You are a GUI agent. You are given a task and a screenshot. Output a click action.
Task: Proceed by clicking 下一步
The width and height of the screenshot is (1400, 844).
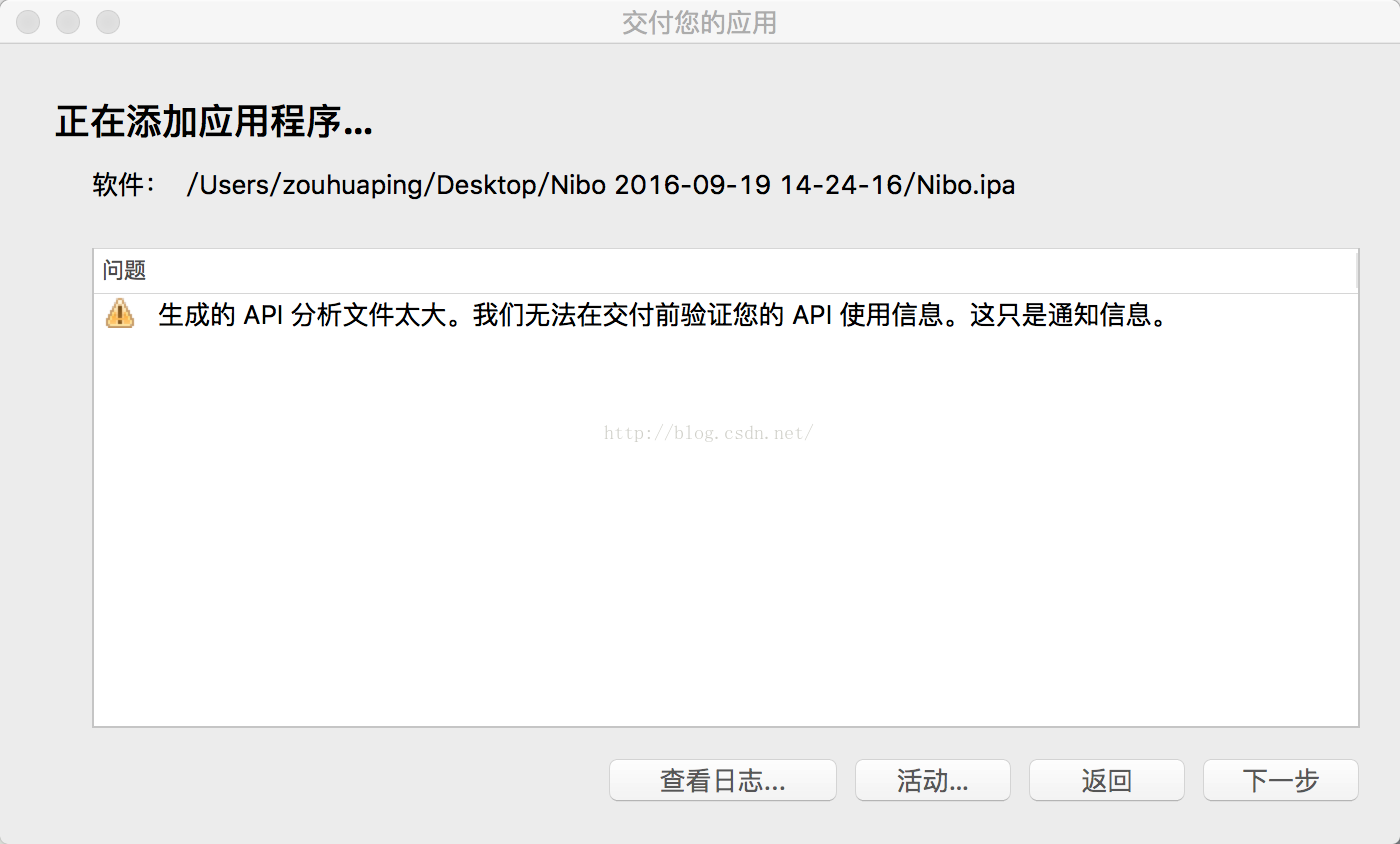coord(1280,780)
